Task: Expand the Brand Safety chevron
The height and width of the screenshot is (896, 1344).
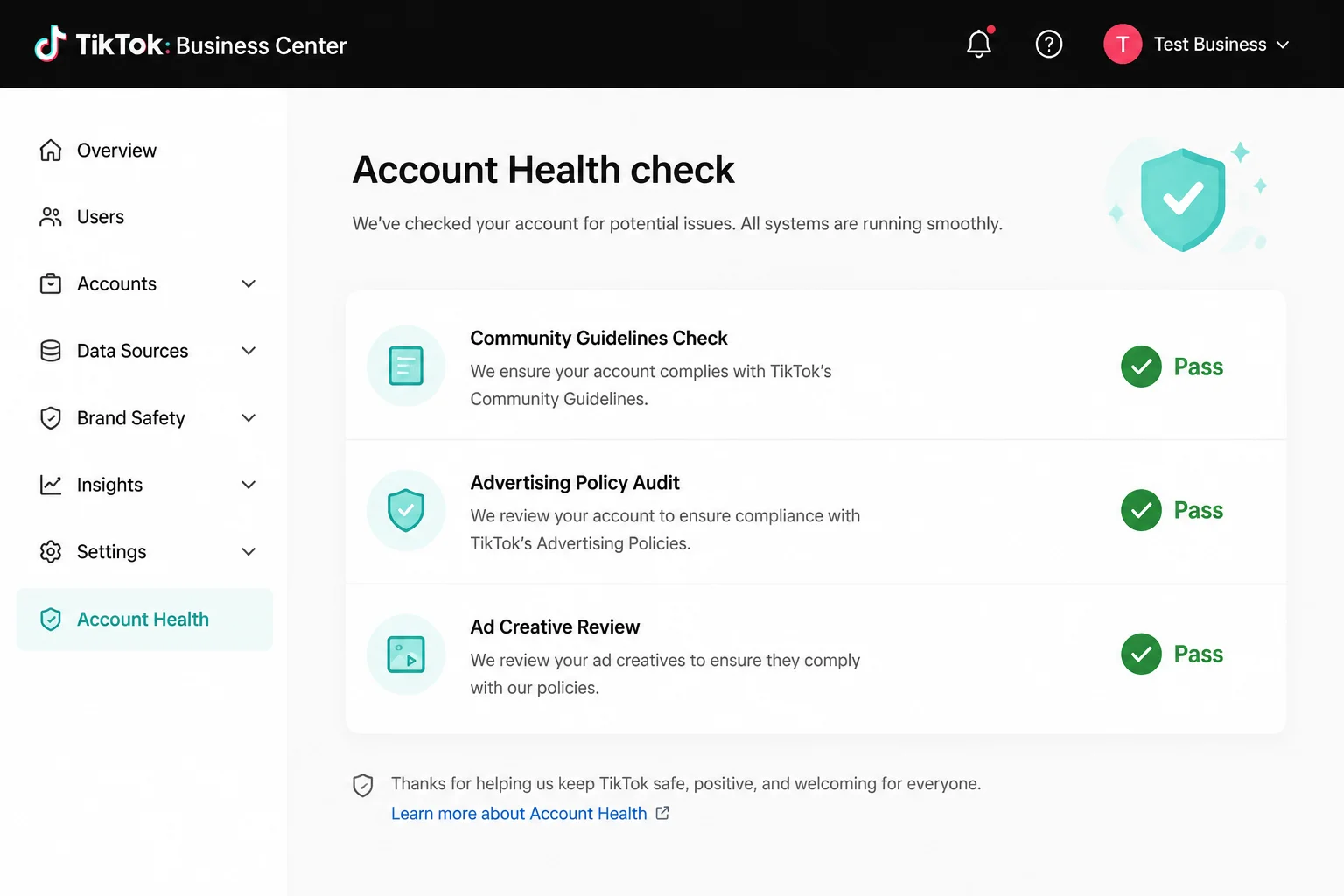Action: point(248,418)
